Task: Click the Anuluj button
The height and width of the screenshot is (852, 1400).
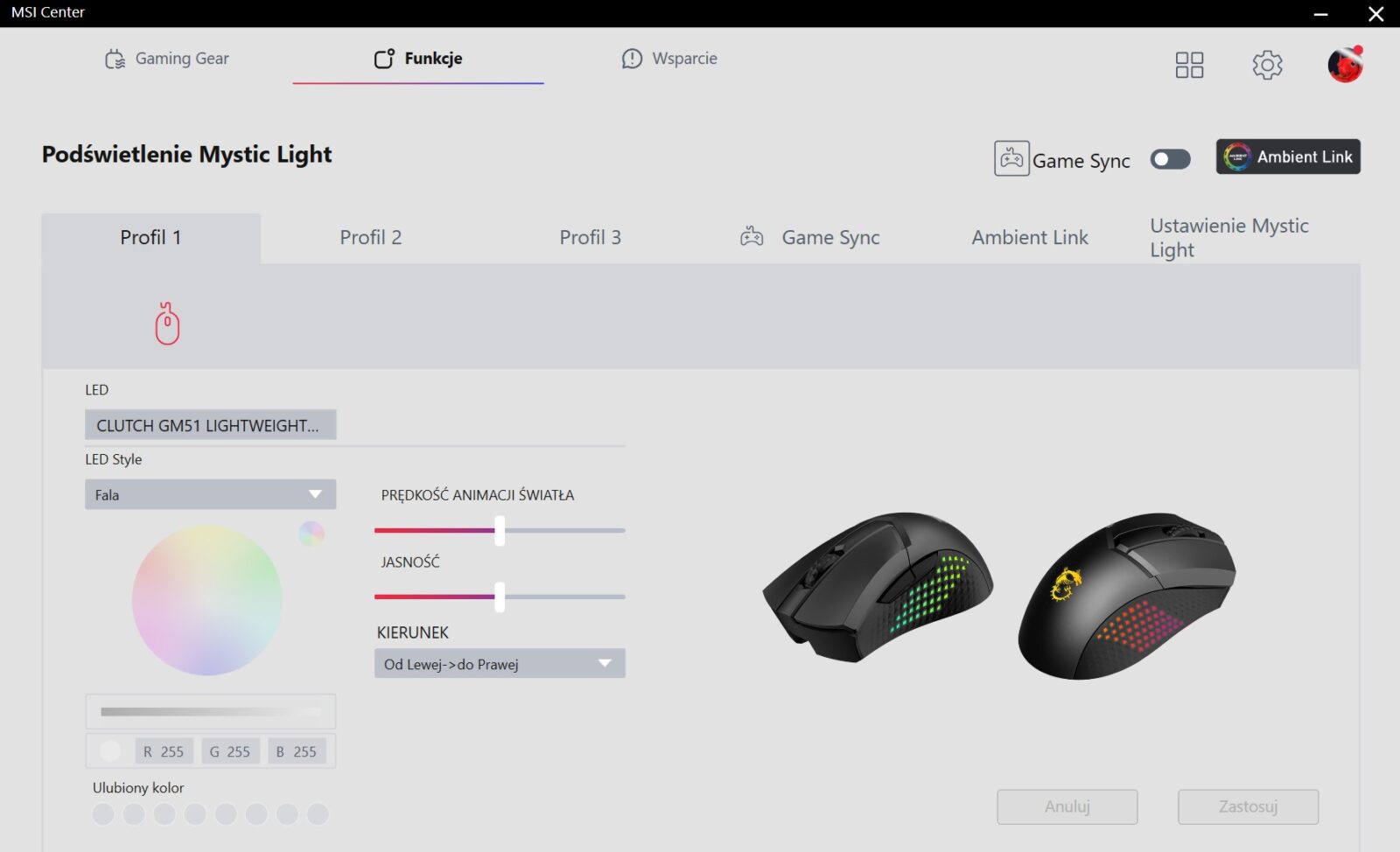Action: 1067,807
